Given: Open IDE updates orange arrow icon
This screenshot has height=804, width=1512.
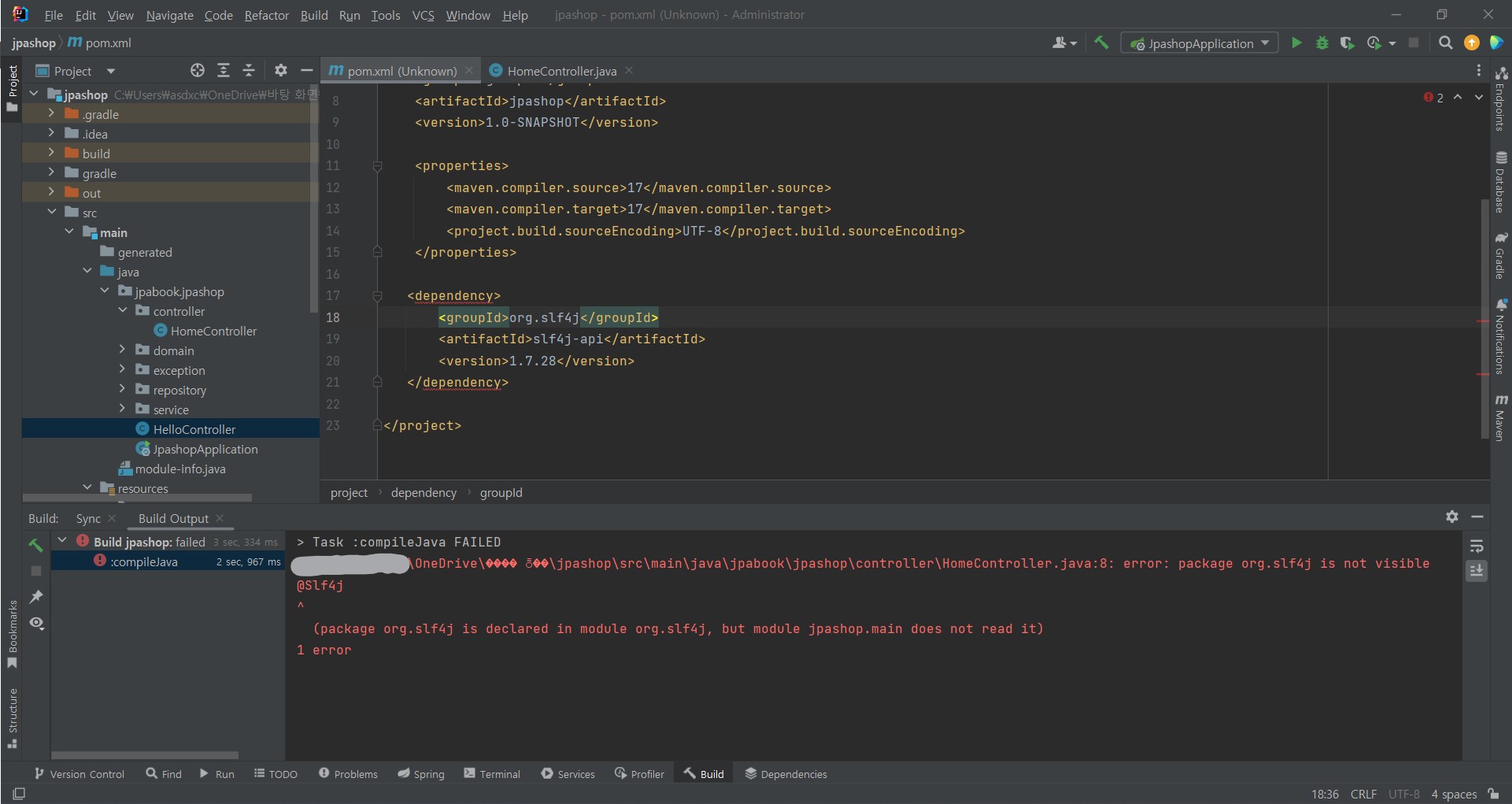Looking at the screenshot, I should click(x=1471, y=43).
